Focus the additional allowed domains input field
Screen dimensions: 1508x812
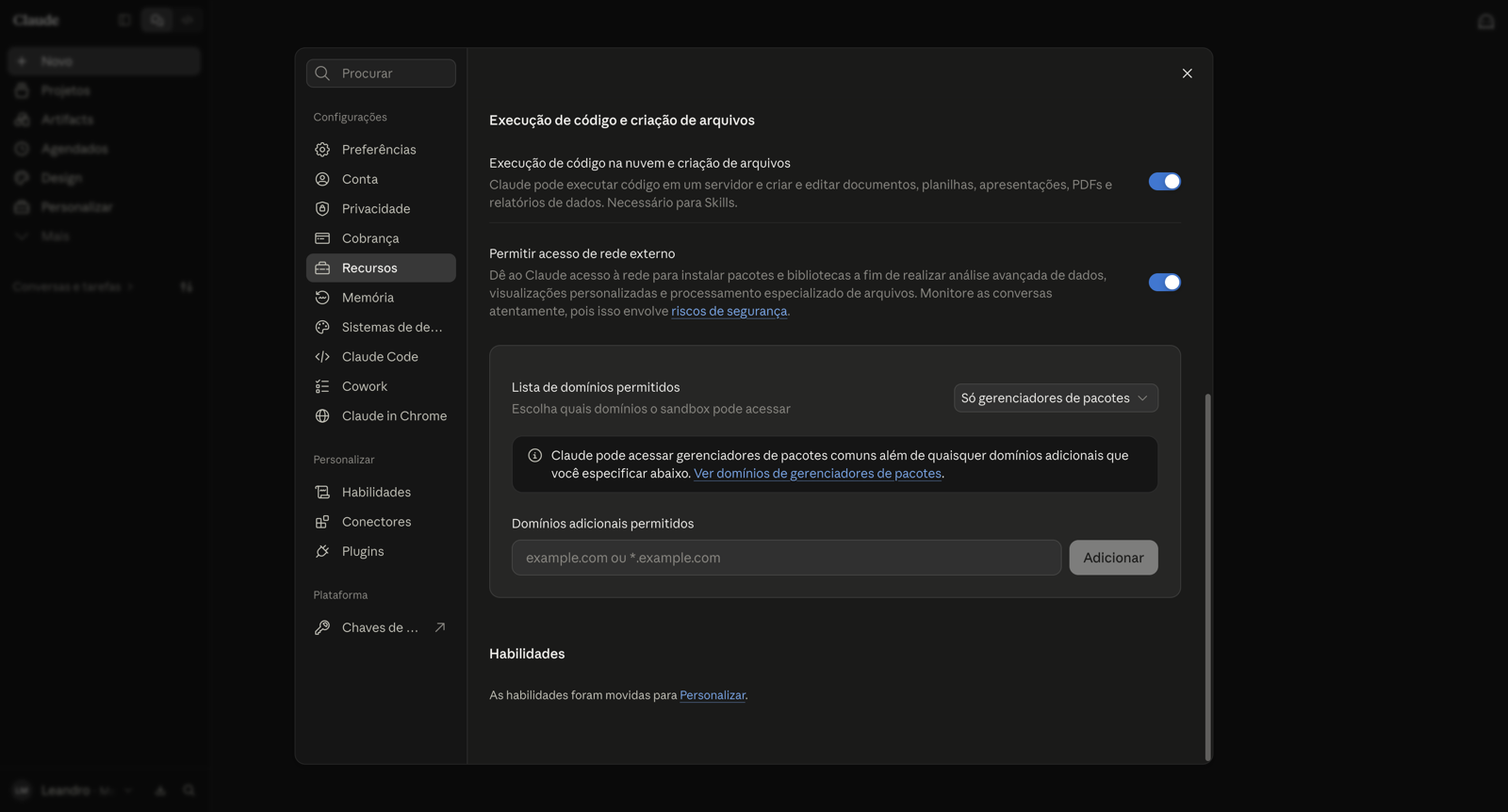tap(786, 558)
